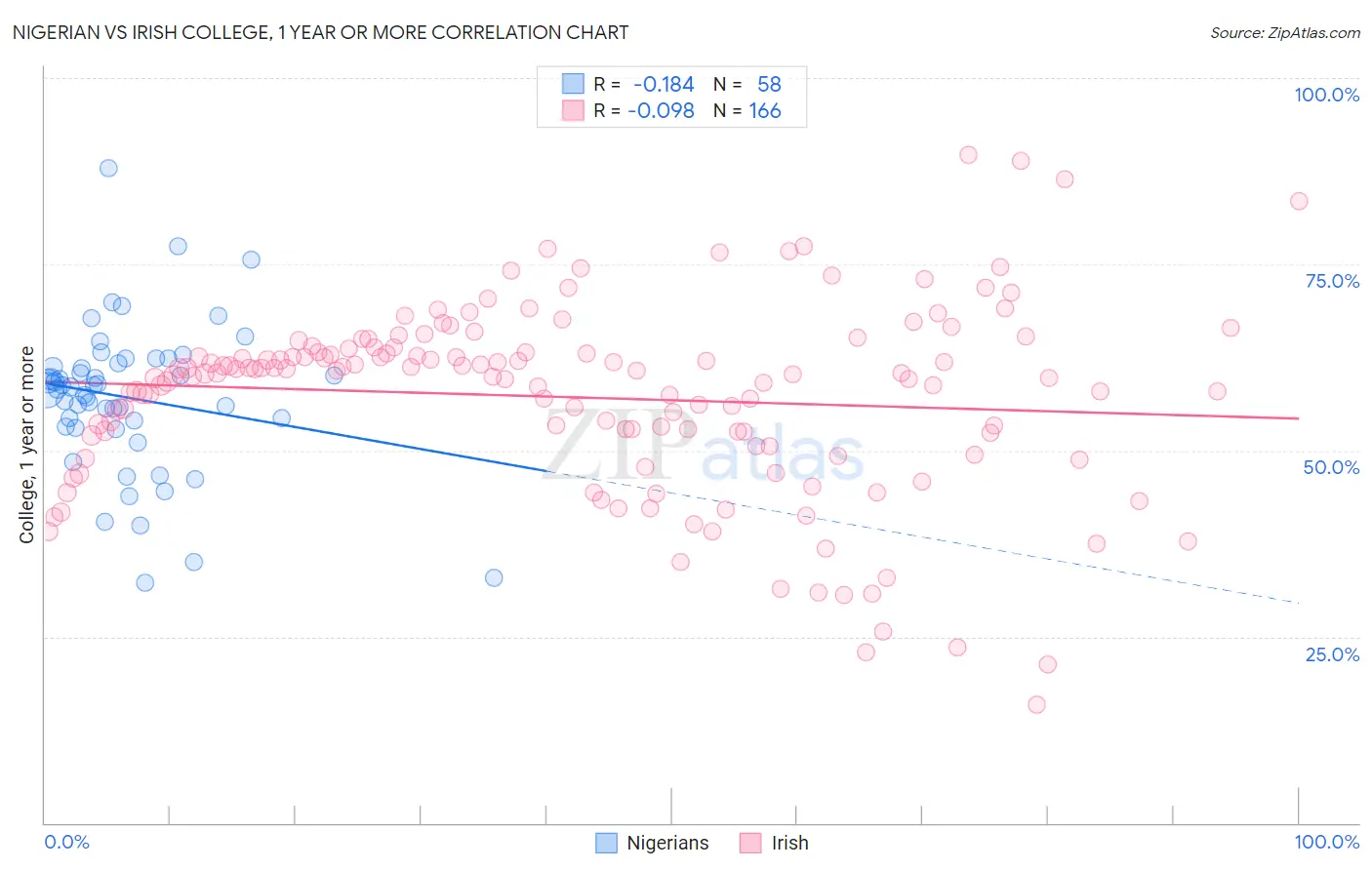Click the 25.0% y-axis label
This screenshot has width=1372, height=870.
1331,653
